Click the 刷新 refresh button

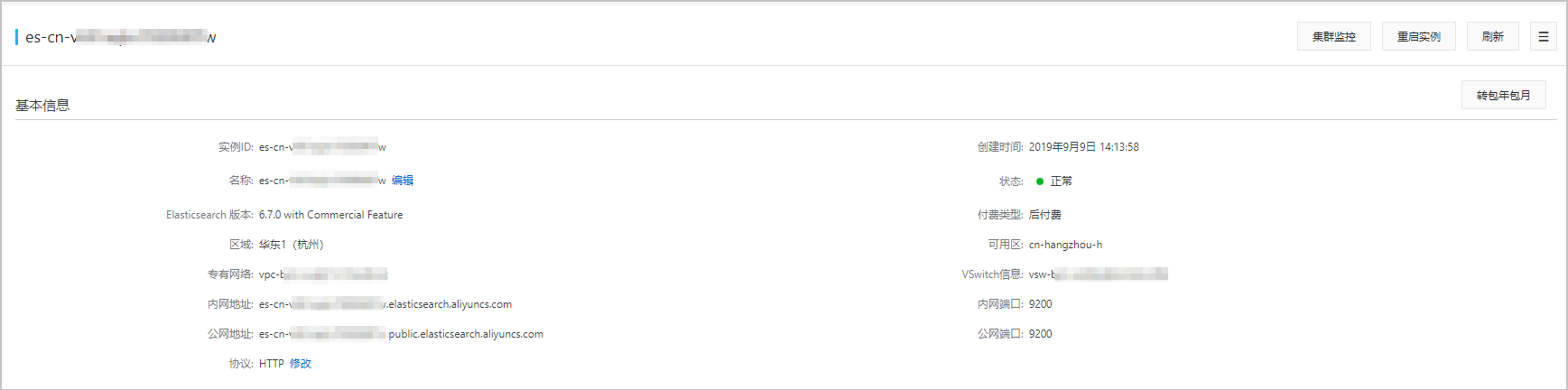pos(1492,37)
